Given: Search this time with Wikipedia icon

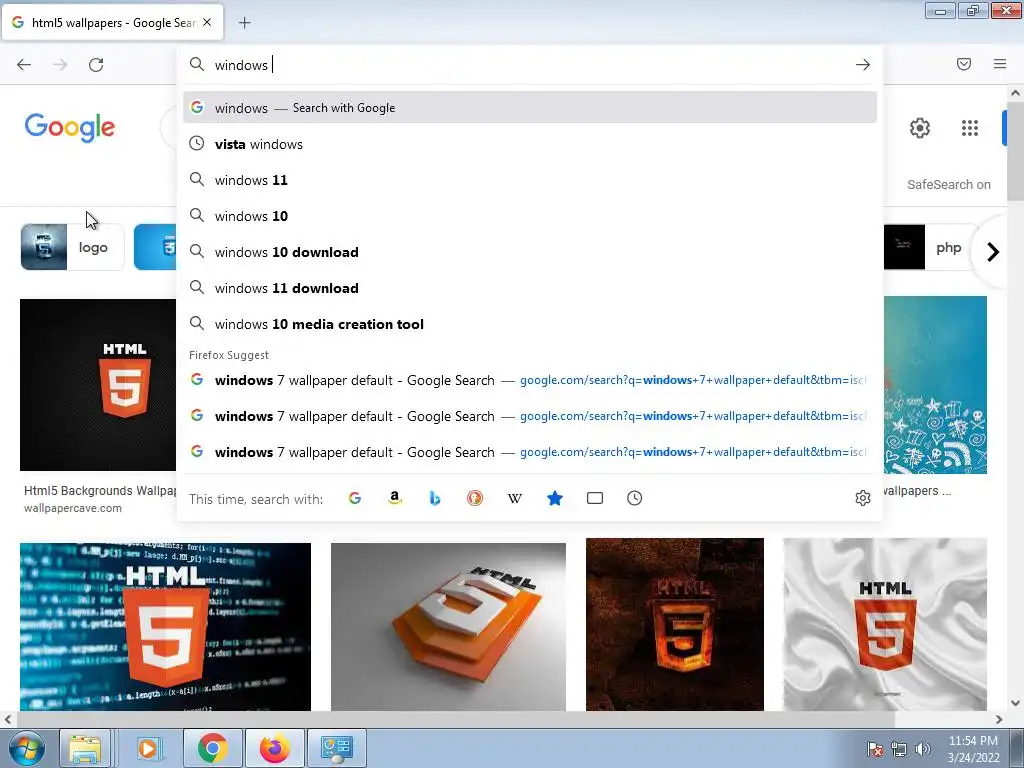Looking at the screenshot, I should tap(515, 498).
